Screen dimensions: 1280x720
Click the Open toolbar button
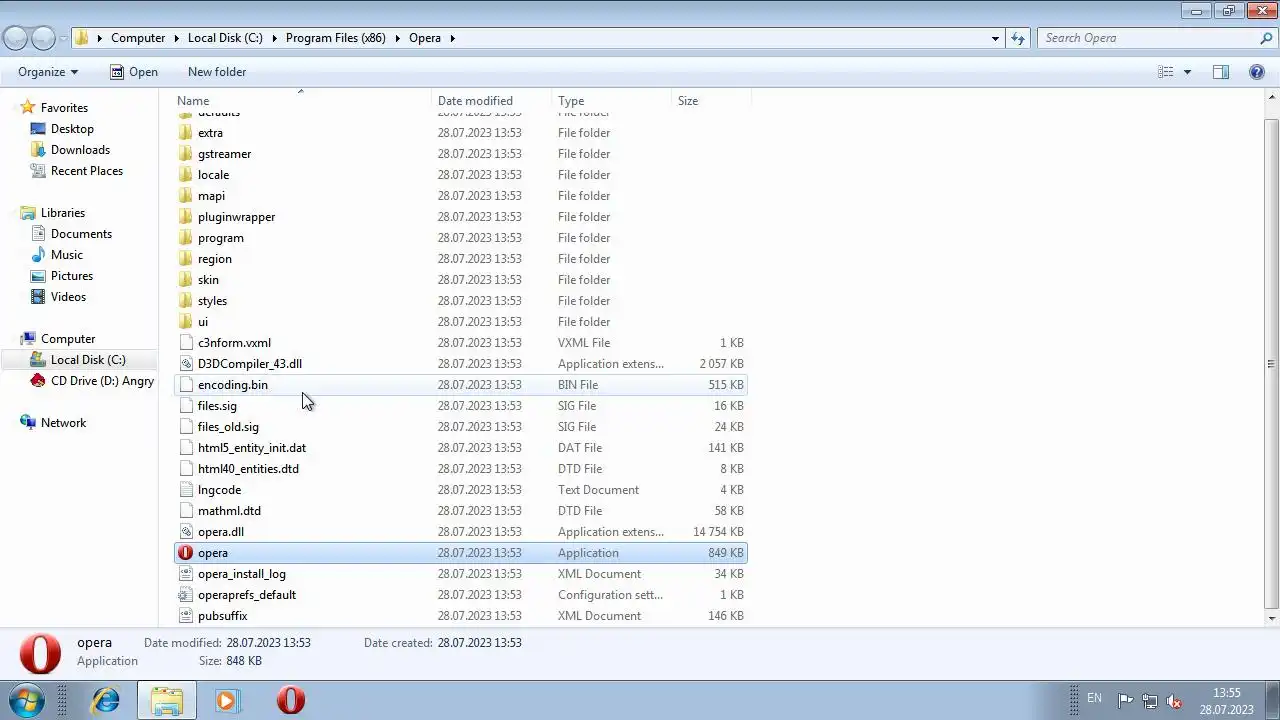click(134, 72)
